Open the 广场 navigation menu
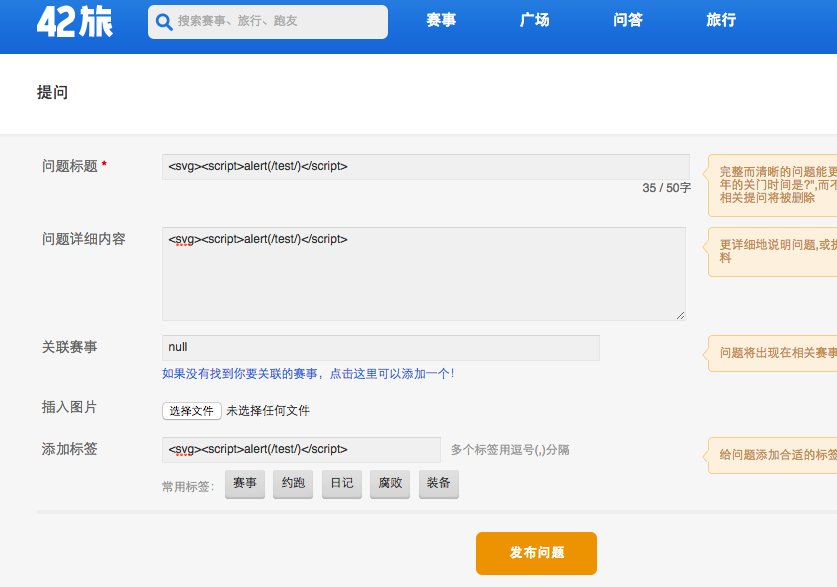 point(534,20)
